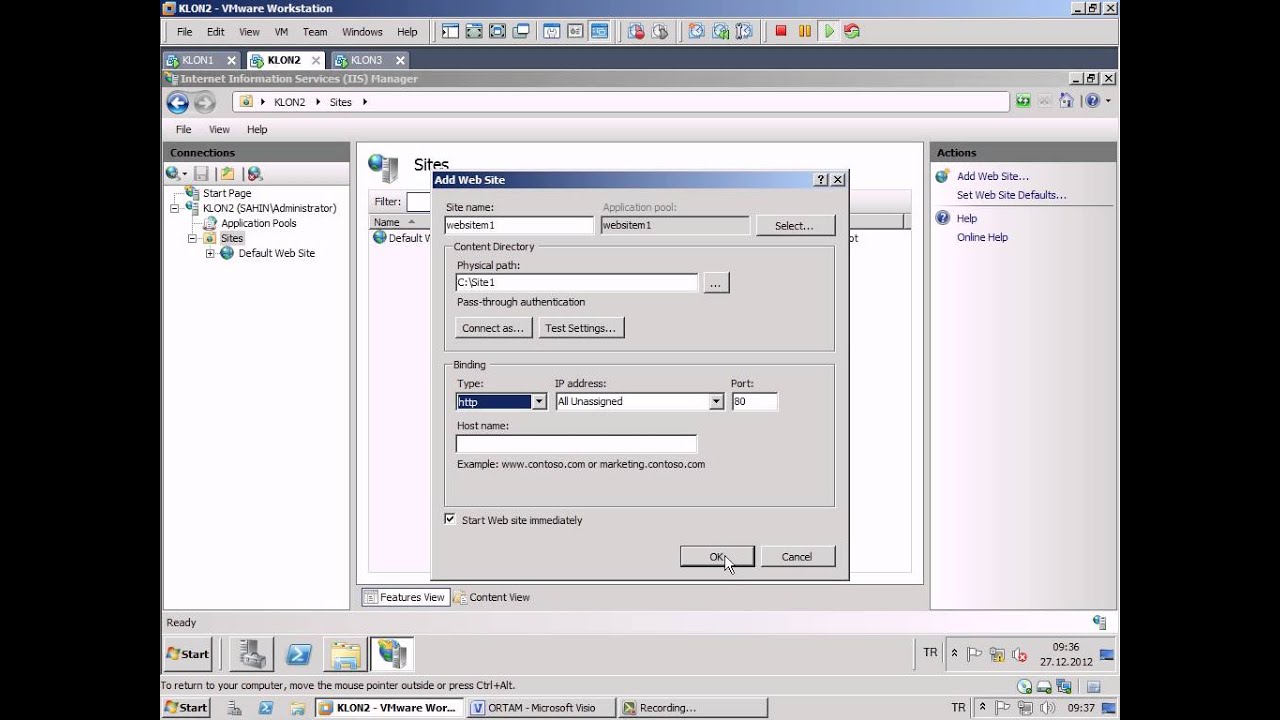
Task: Click VMware orange suspend icon
Action: click(805, 32)
